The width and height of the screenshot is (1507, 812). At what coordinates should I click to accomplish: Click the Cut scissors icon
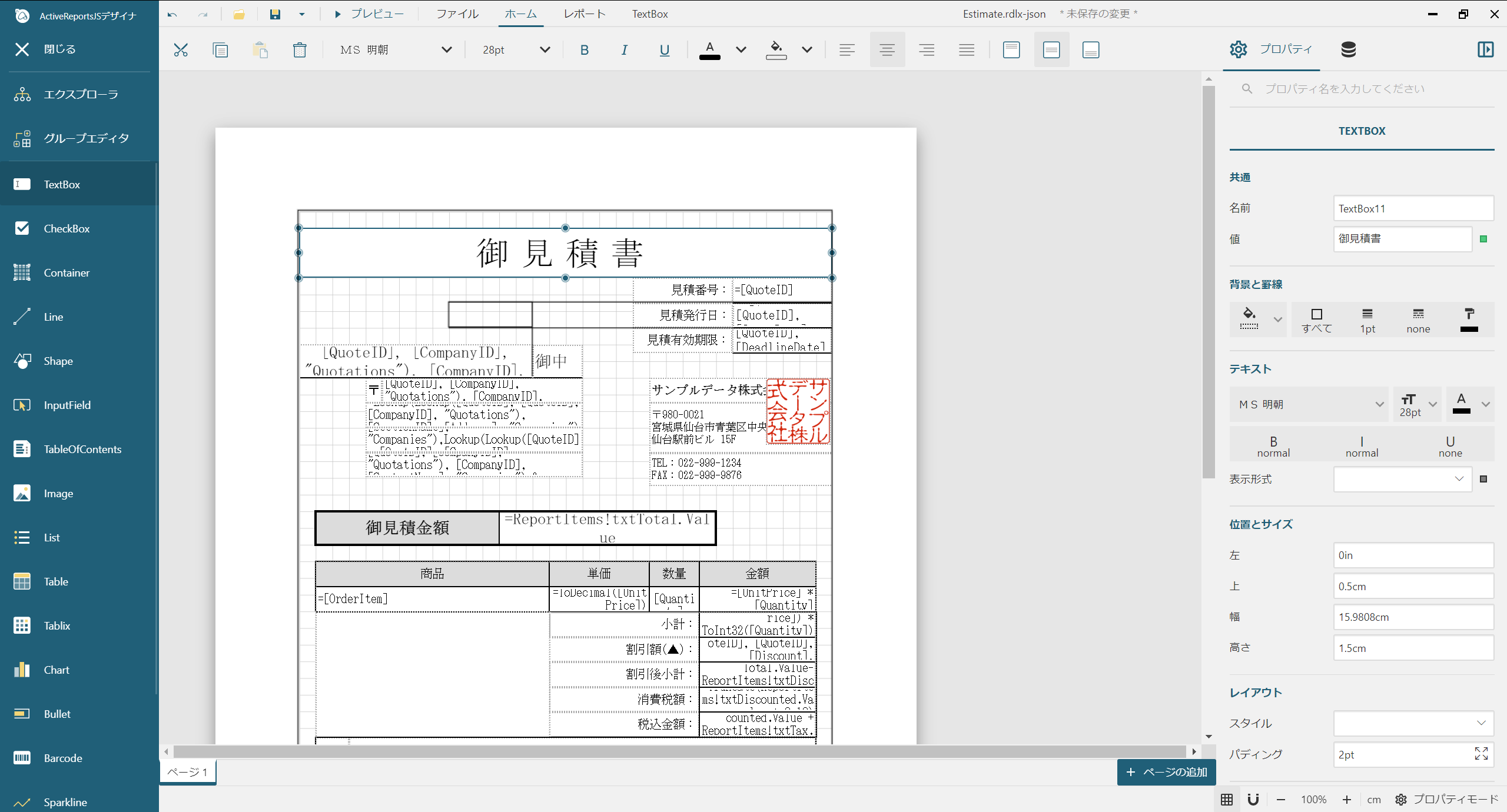click(181, 50)
